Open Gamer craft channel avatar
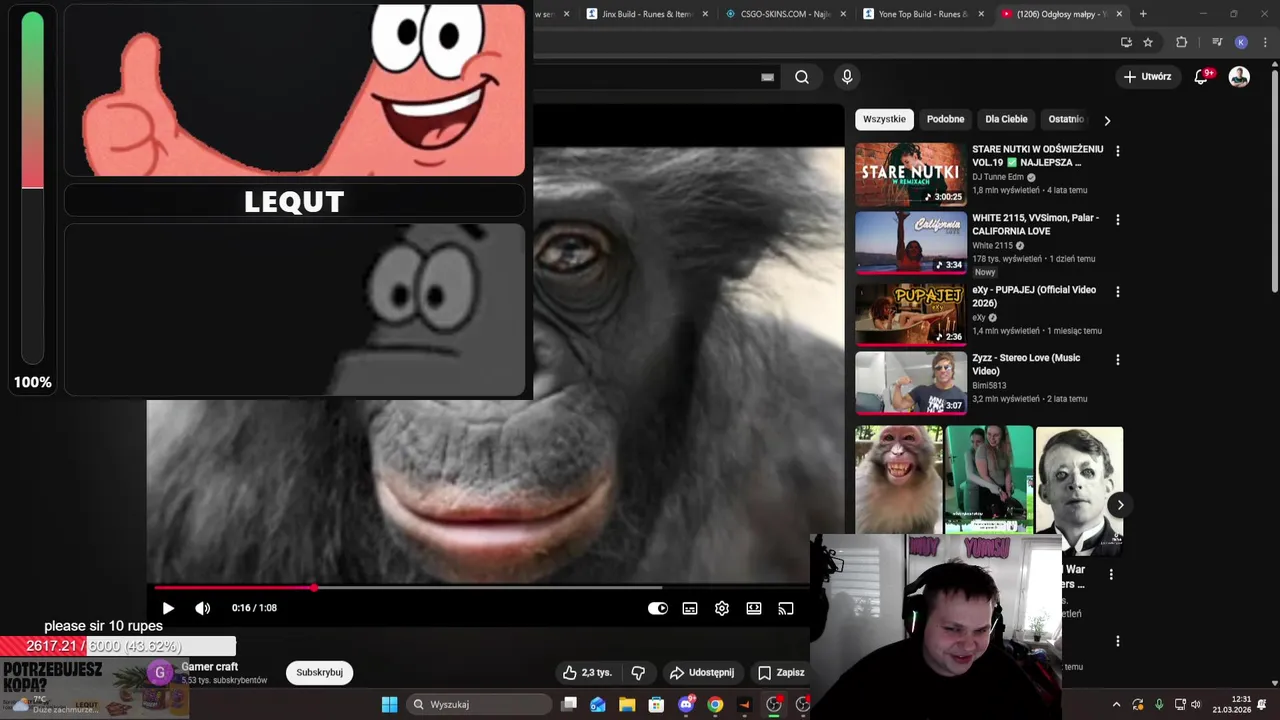This screenshot has height=720, width=1280. 160,673
